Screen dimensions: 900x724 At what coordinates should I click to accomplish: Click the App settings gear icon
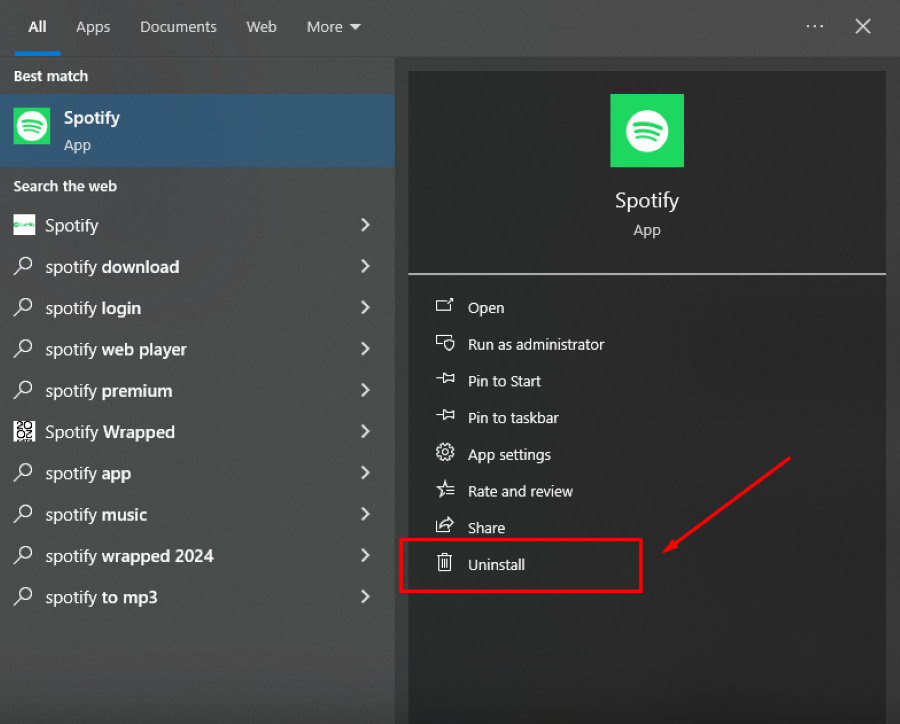click(x=445, y=452)
